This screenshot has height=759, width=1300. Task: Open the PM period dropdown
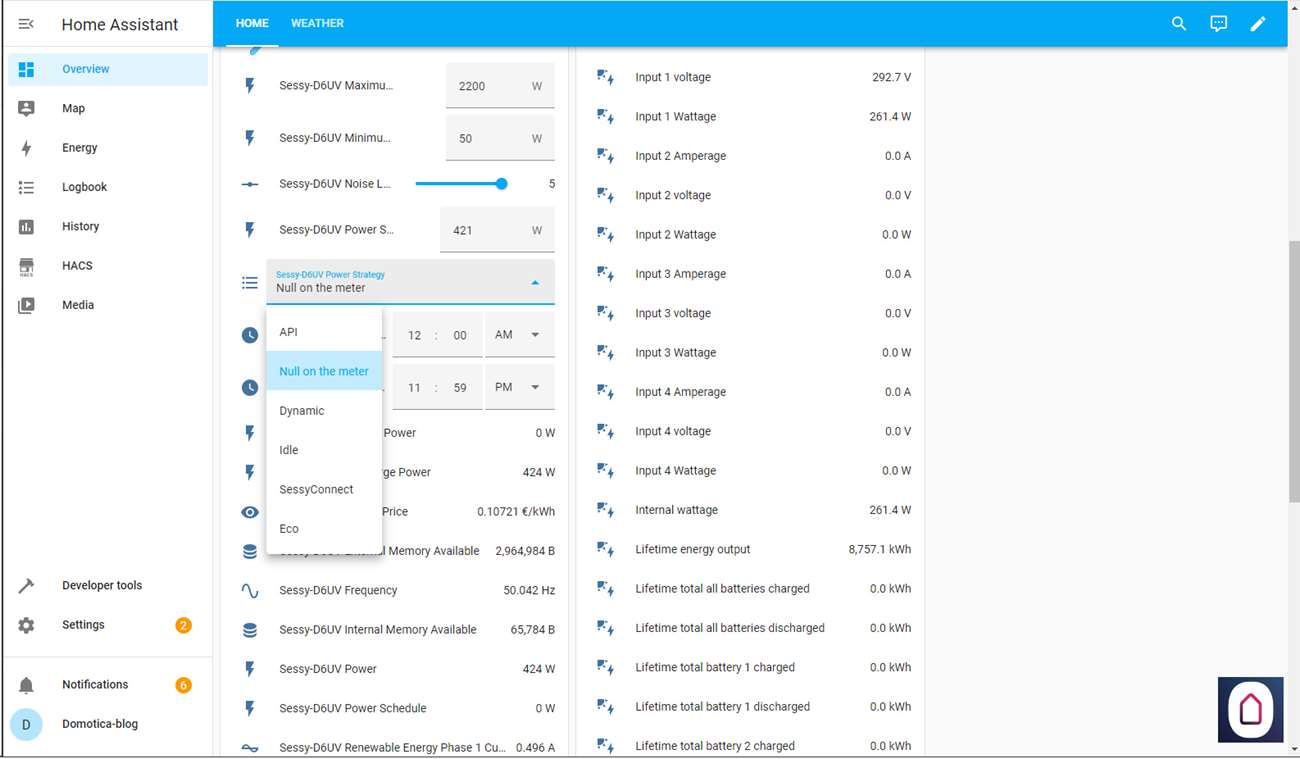pyautogui.click(x=519, y=387)
